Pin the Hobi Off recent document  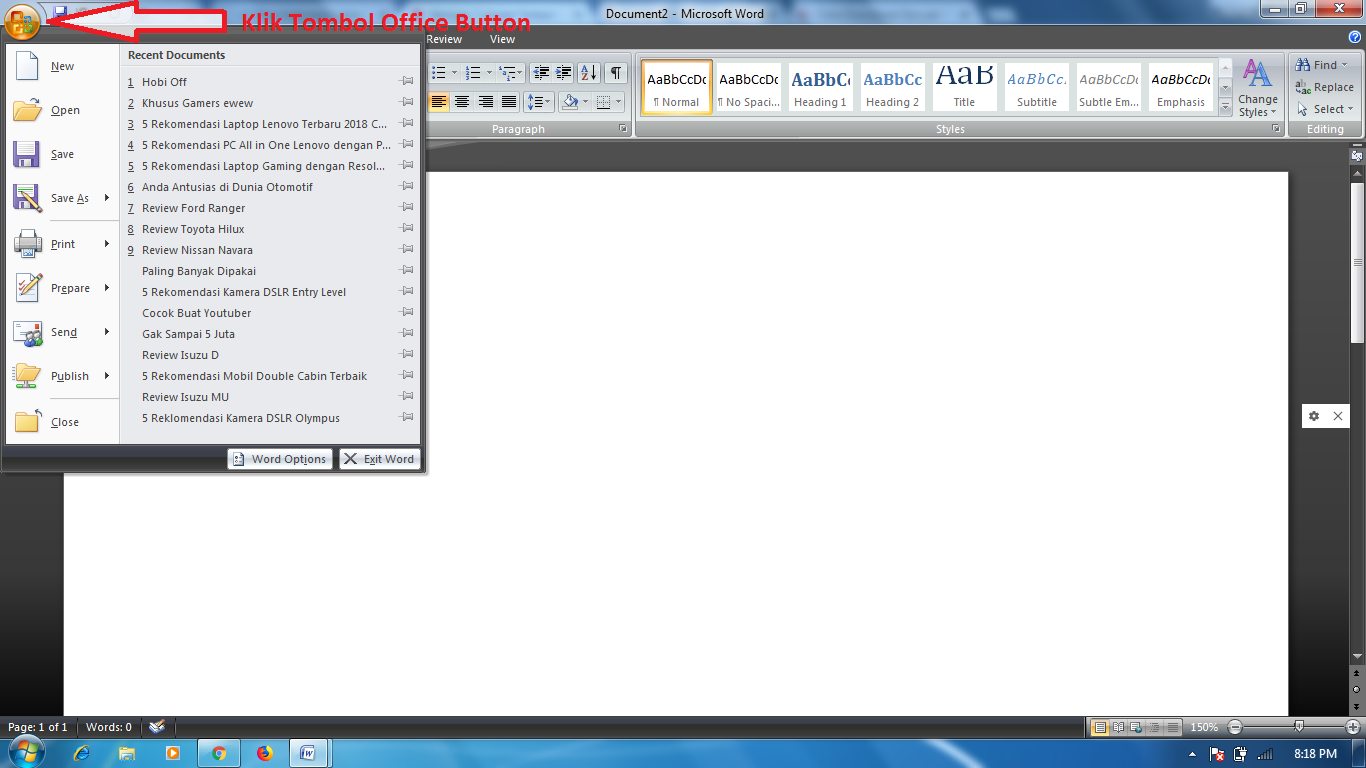pos(407,81)
